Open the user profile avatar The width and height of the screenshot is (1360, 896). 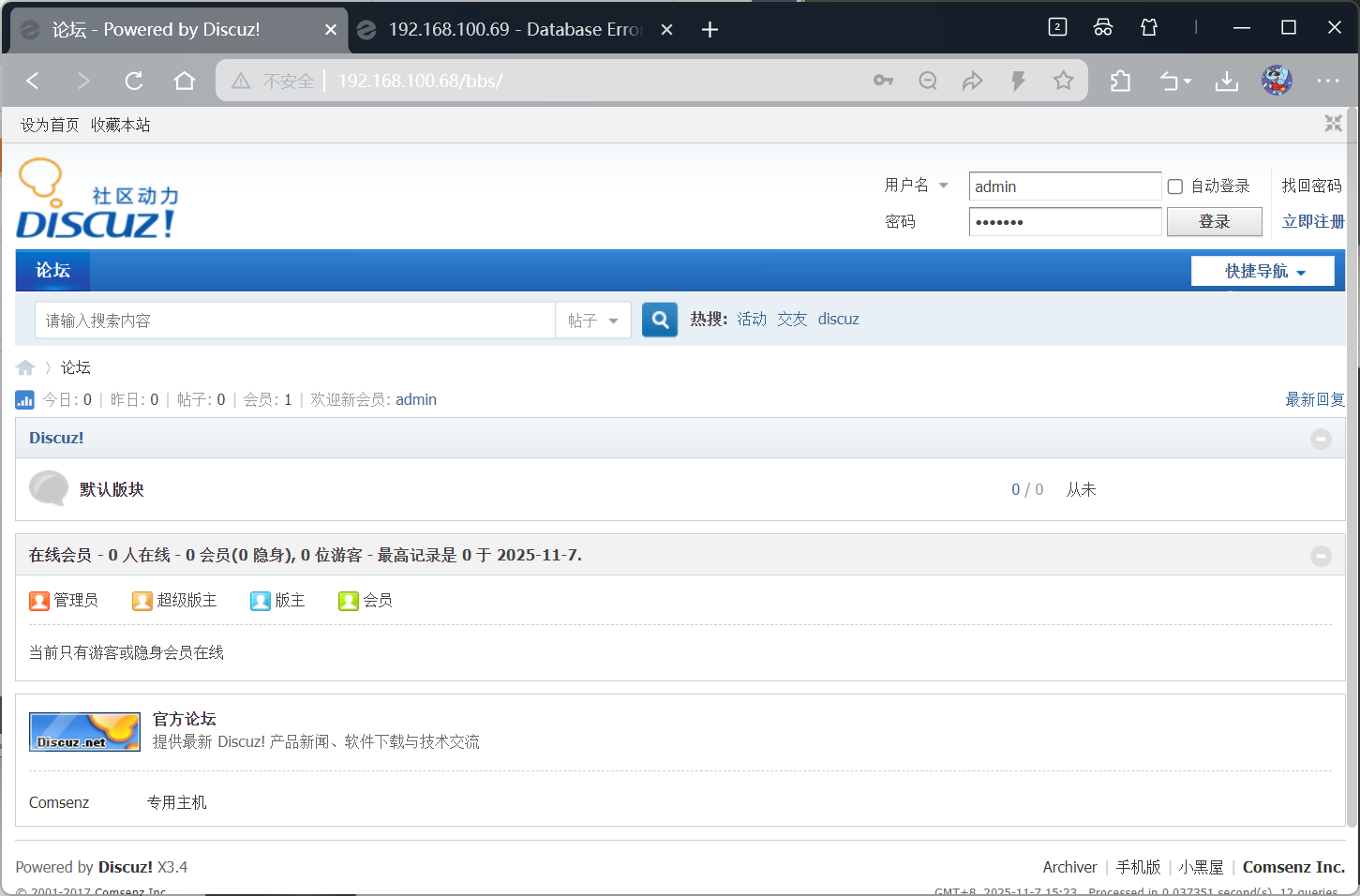point(1277,81)
